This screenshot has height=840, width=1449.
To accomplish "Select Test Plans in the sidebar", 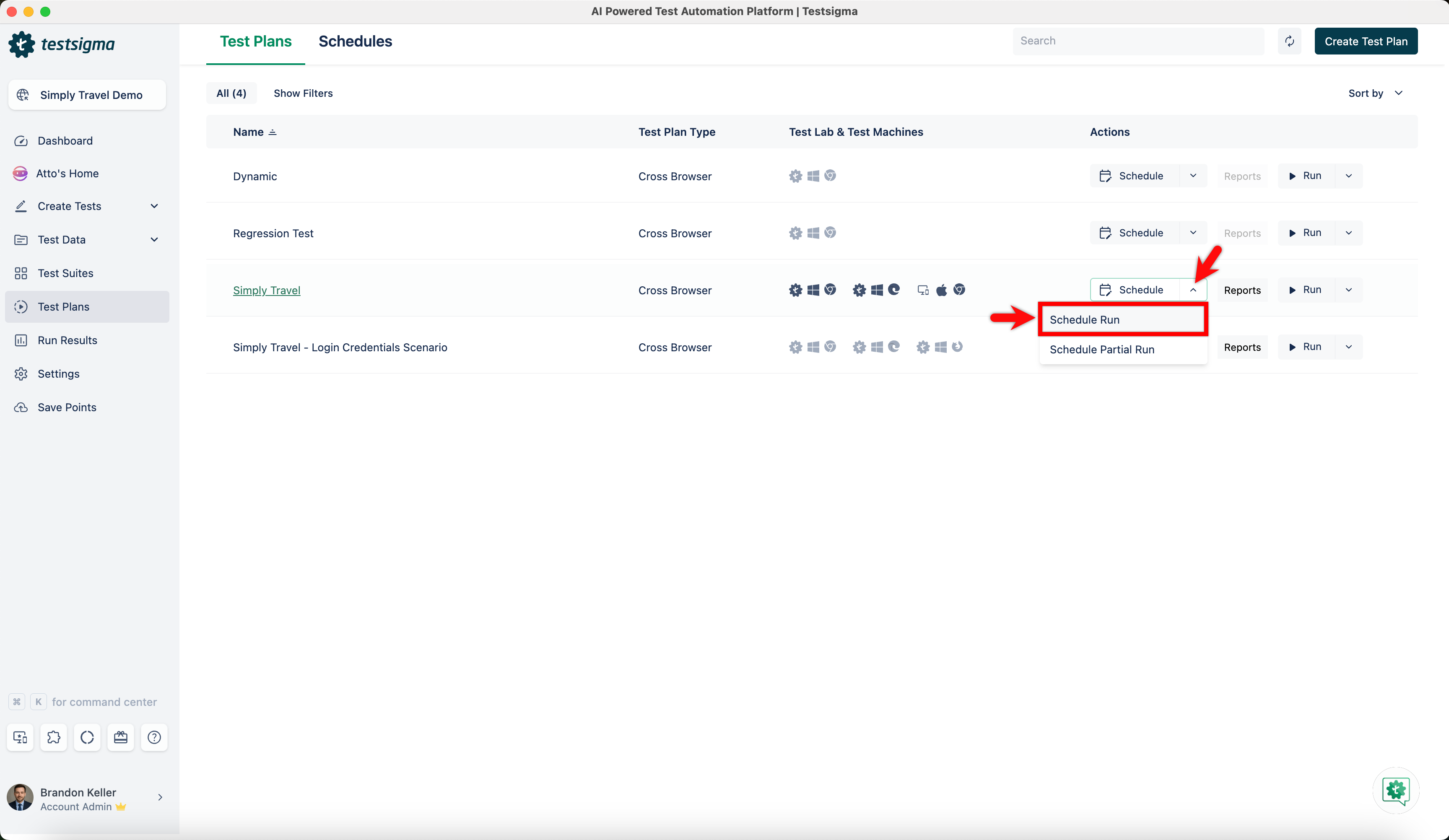I will pyautogui.click(x=87, y=306).
